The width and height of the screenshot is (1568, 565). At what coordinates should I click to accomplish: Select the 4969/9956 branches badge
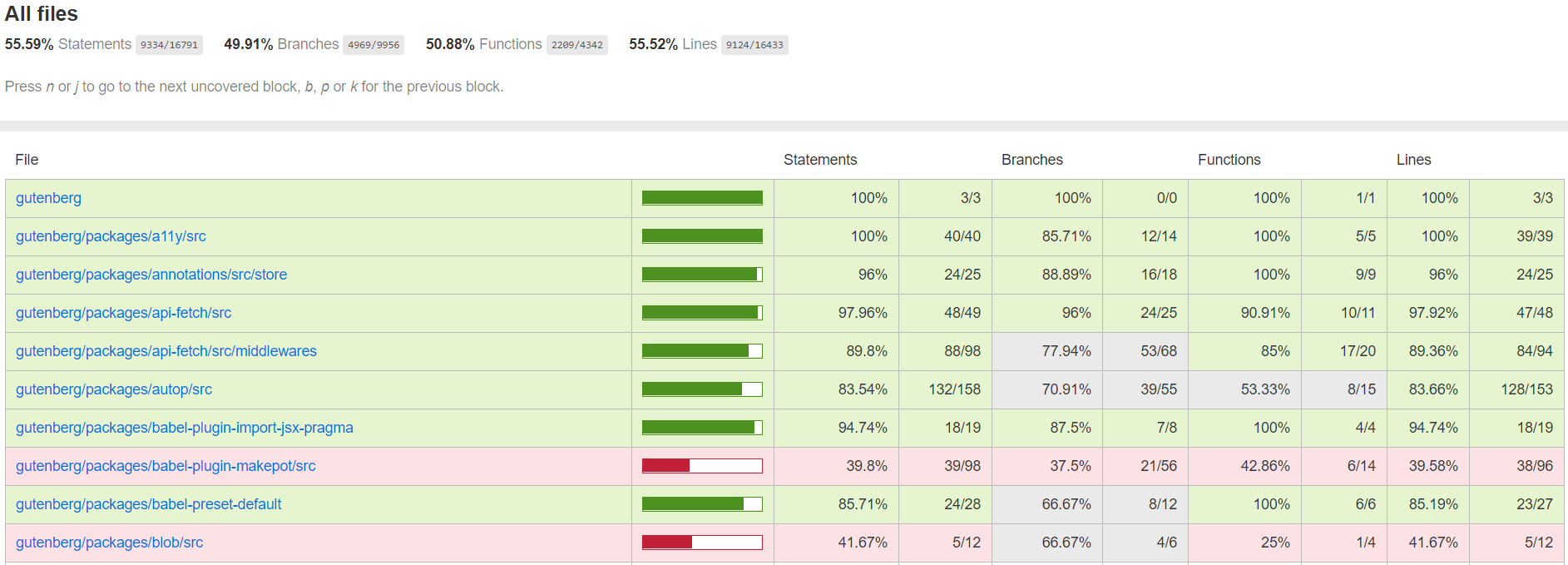(x=373, y=45)
